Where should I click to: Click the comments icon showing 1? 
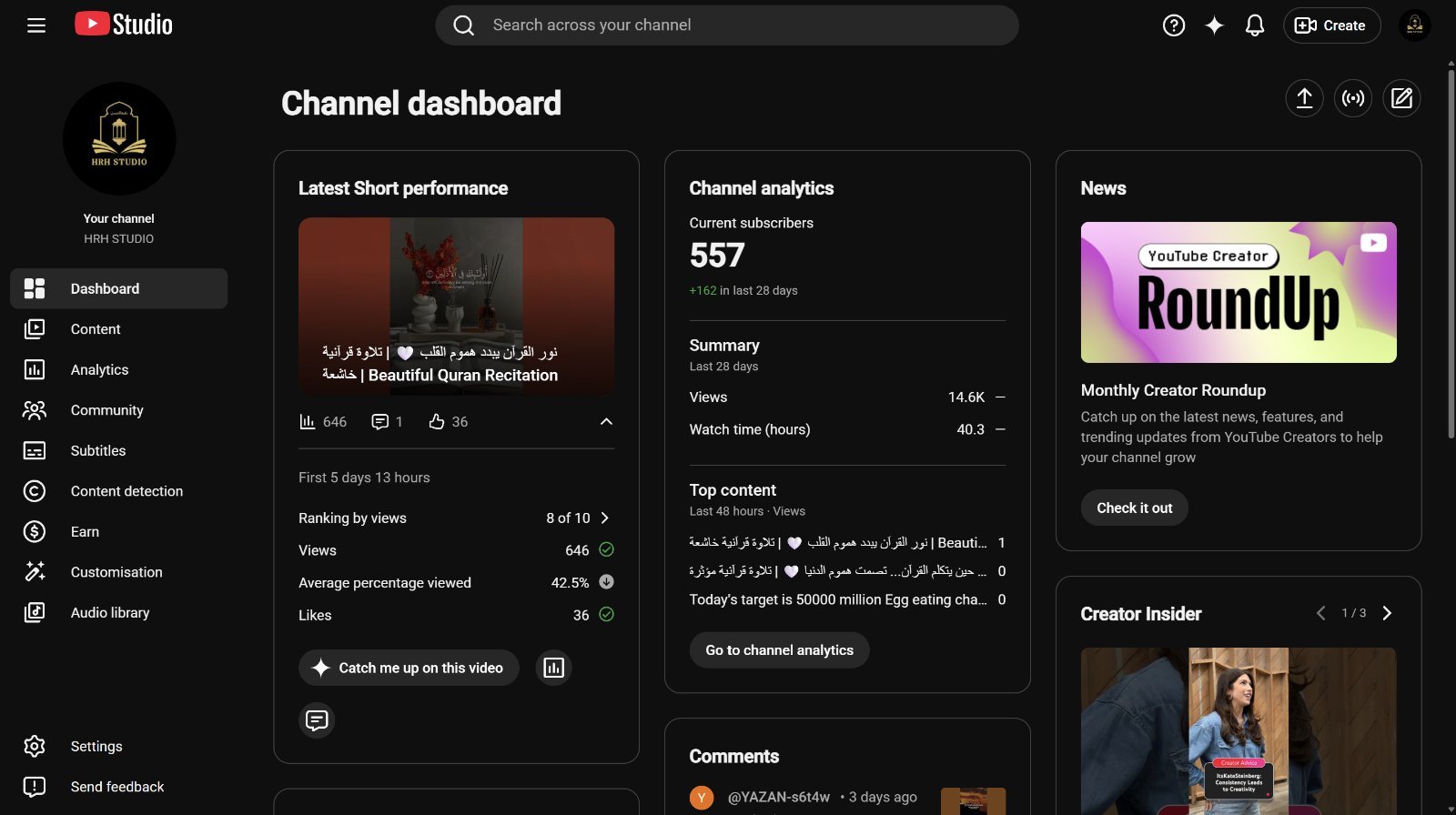coord(380,422)
